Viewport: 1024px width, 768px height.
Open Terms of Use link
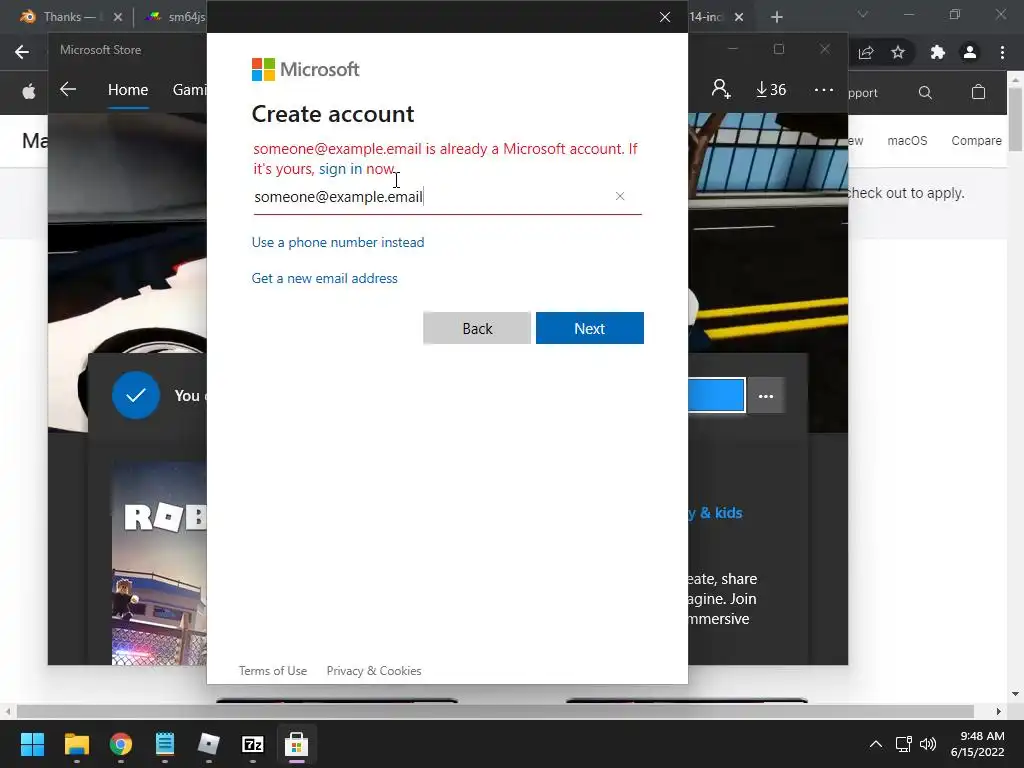tap(272, 671)
